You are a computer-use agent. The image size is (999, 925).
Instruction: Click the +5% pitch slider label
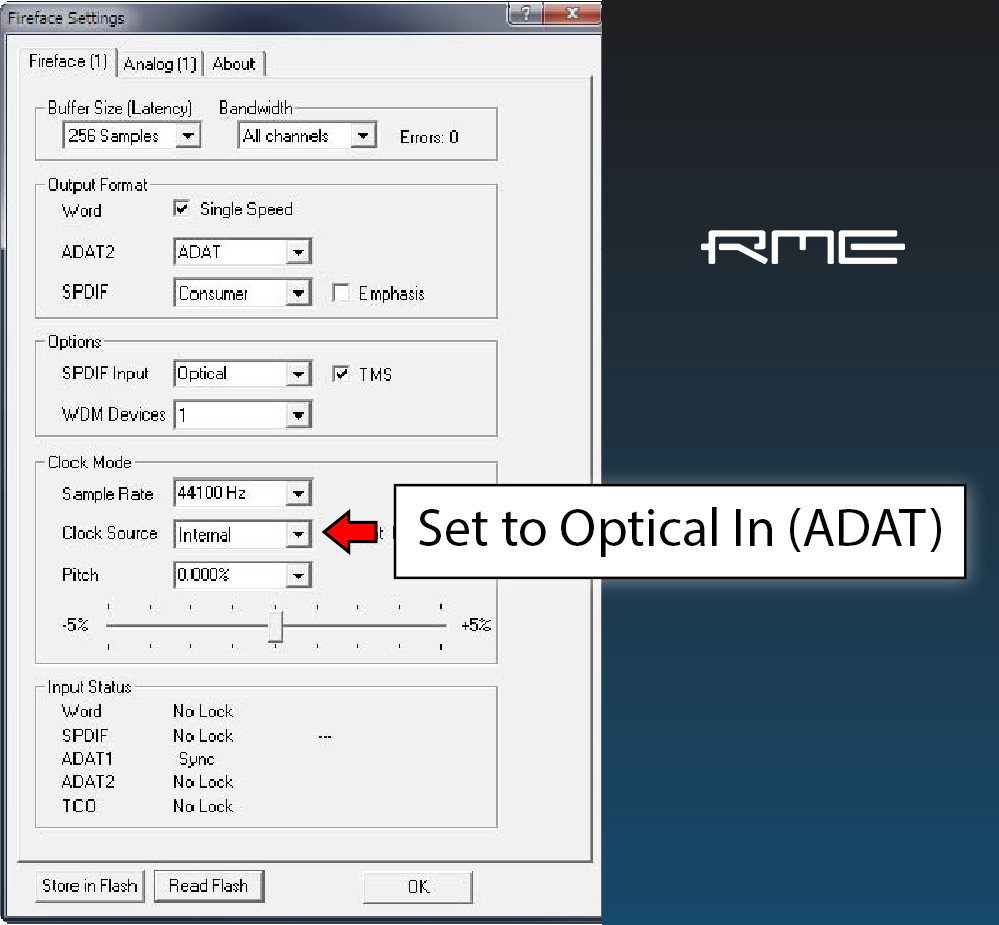click(x=476, y=625)
